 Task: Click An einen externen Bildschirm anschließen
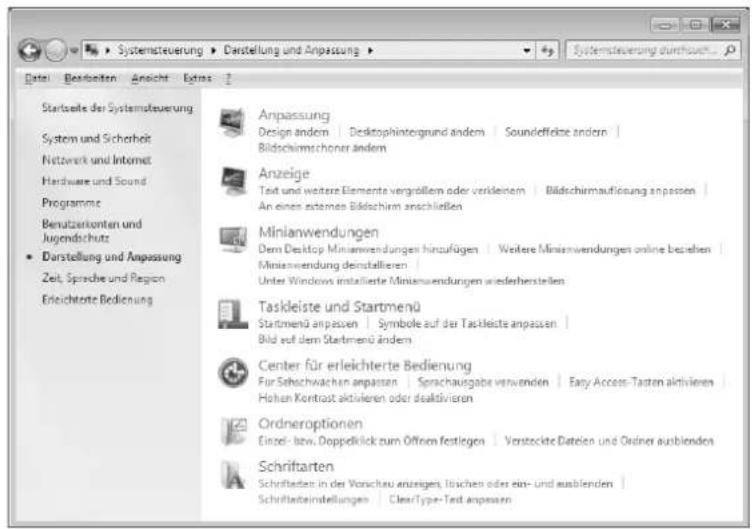[360, 206]
